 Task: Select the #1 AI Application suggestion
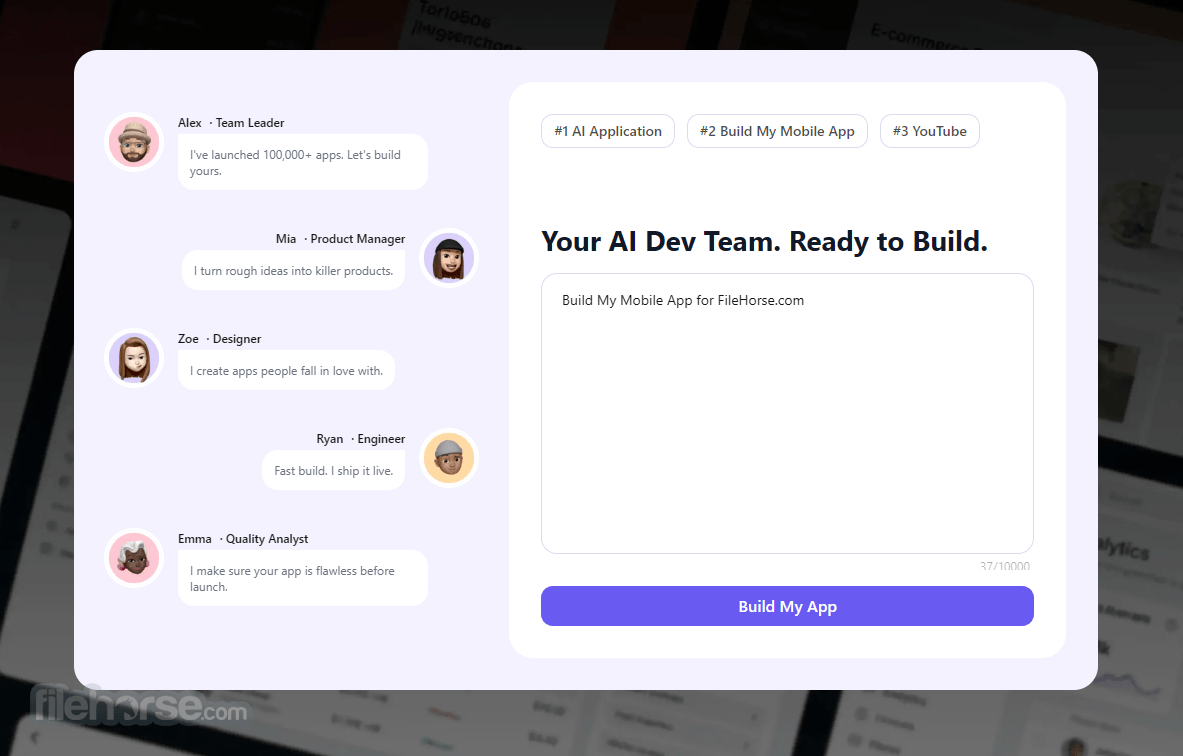608,131
